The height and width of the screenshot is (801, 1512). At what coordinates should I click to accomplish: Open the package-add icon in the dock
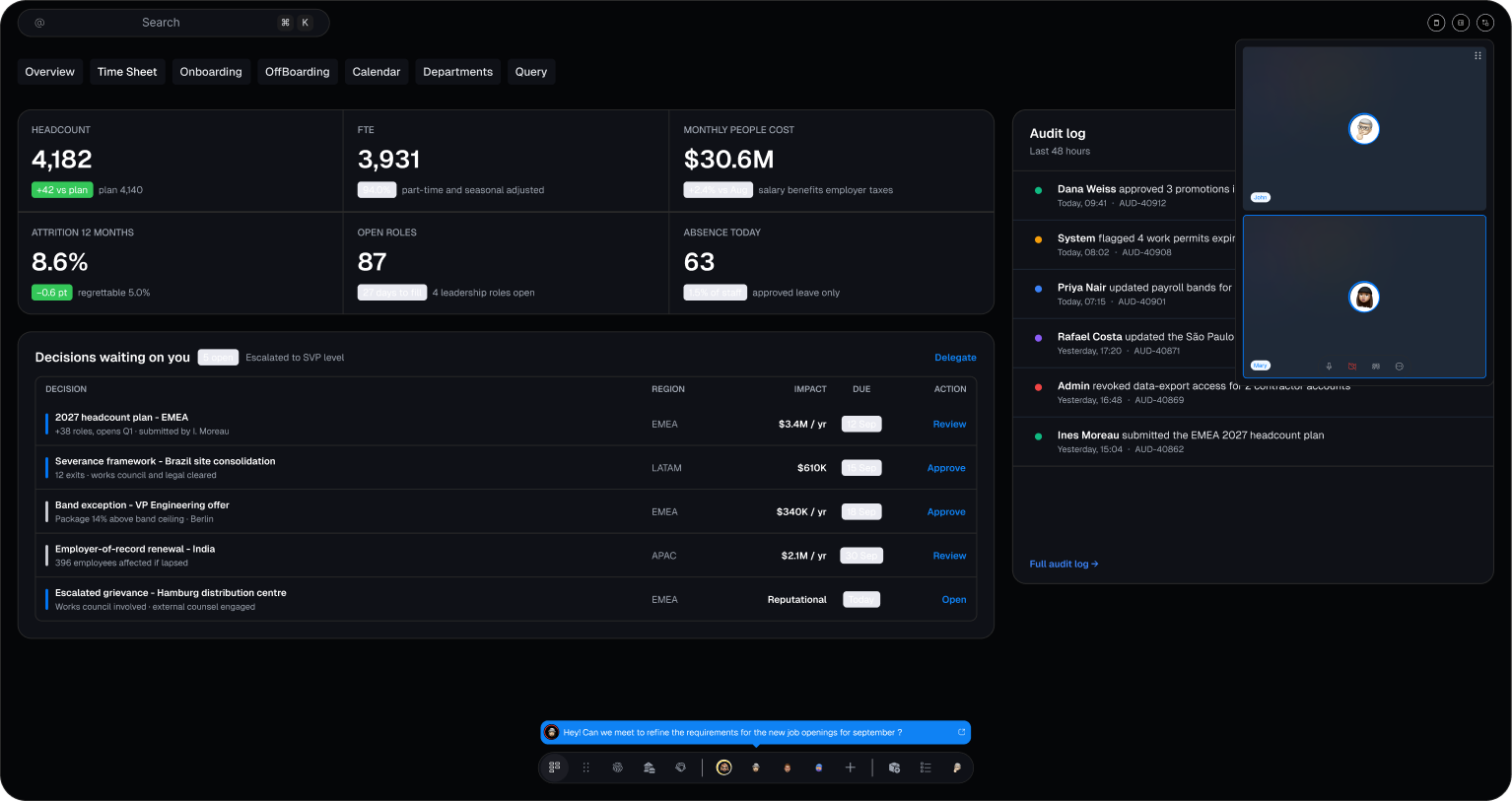point(894,768)
